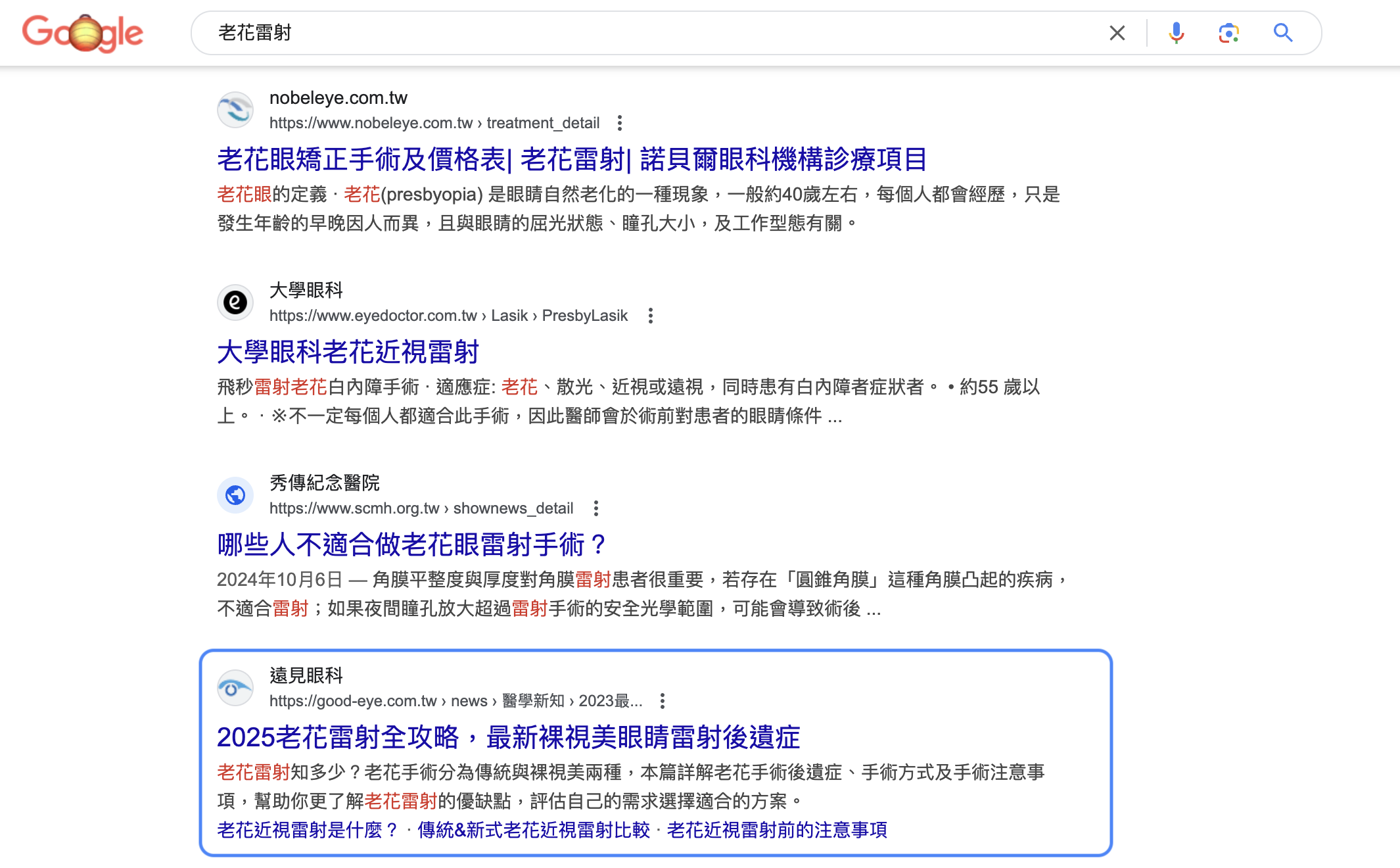Click the 大學眼科 site favicon

click(x=235, y=302)
